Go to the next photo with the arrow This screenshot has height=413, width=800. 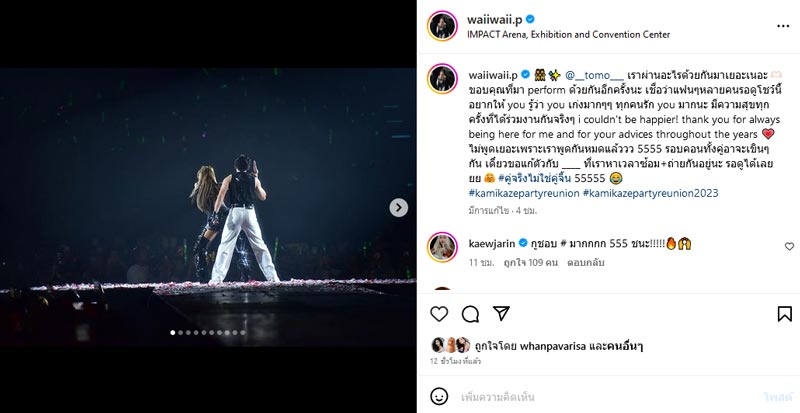click(x=399, y=207)
